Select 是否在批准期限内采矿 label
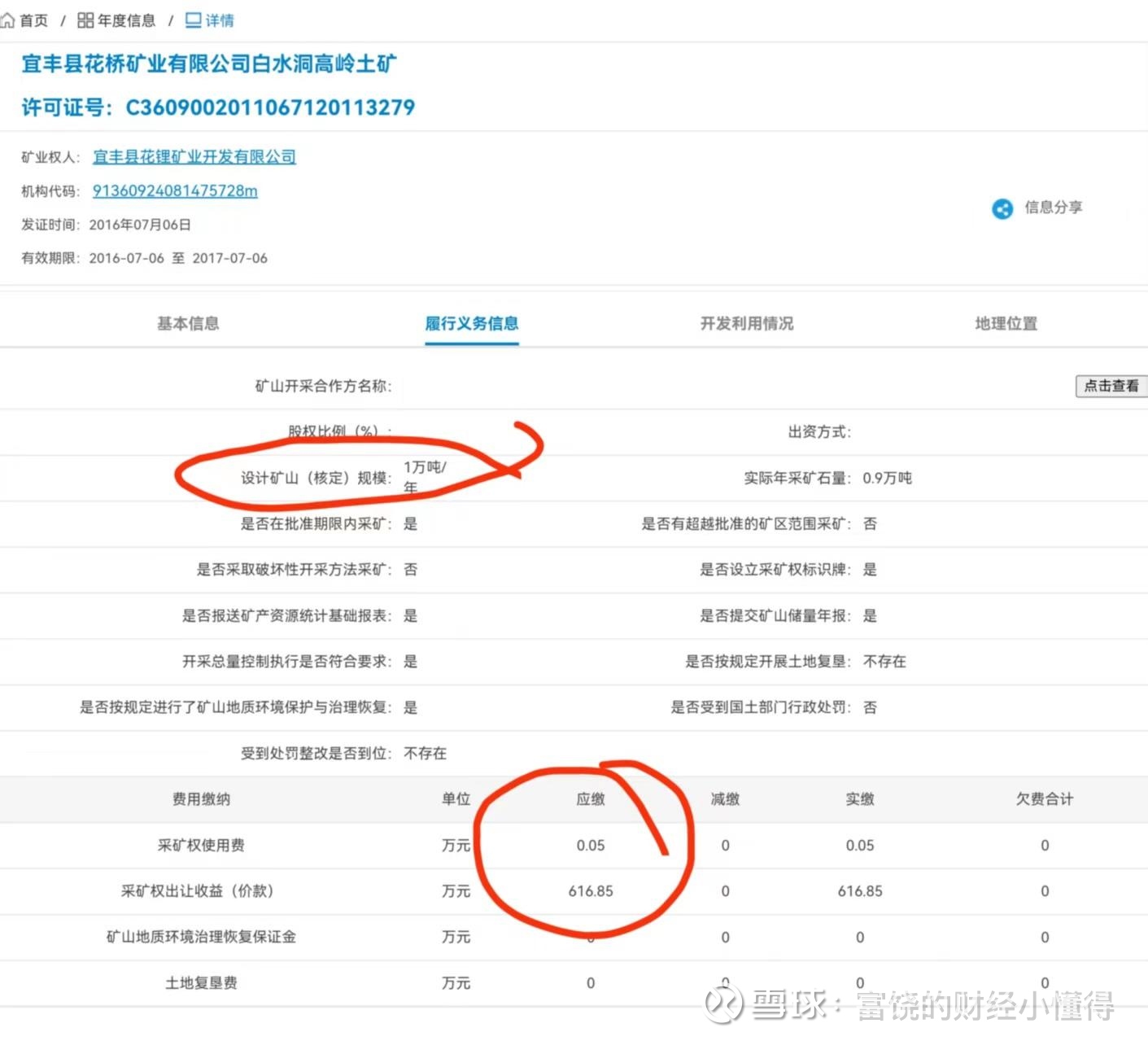 [316, 523]
